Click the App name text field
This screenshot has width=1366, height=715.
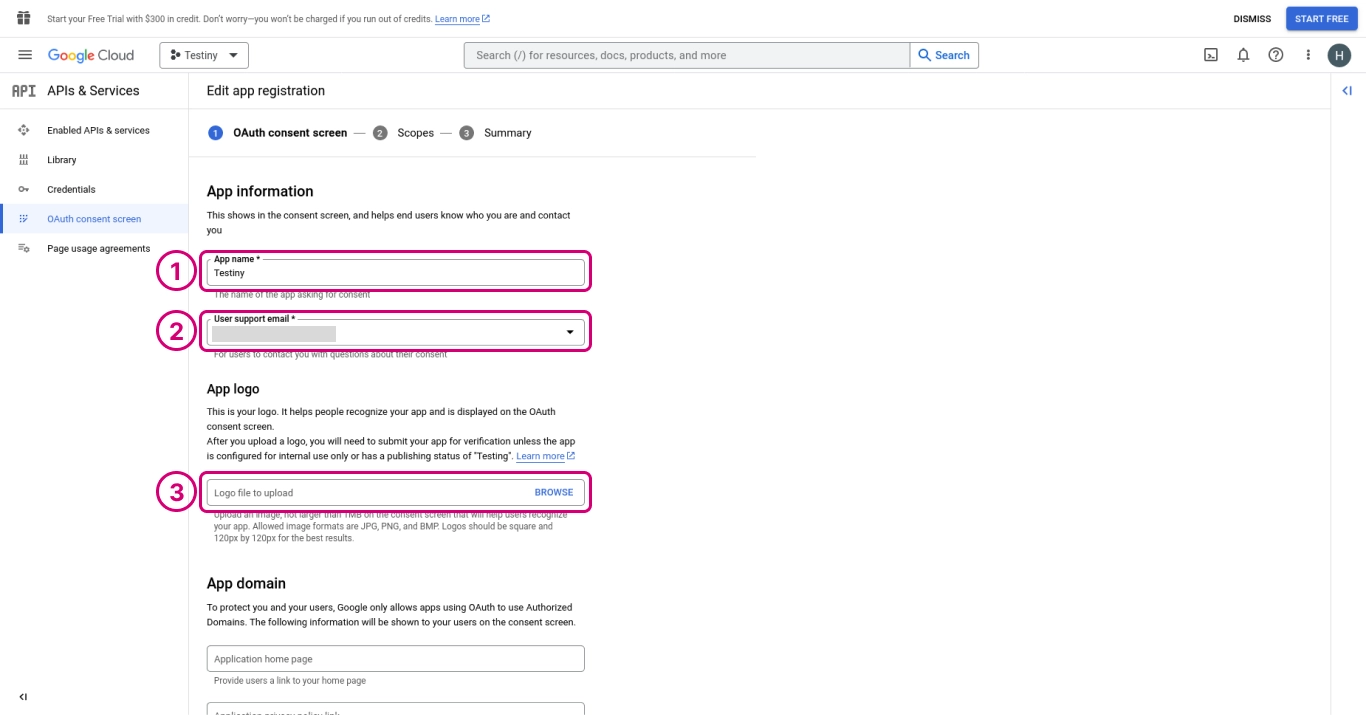pyautogui.click(x=396, y=272)
